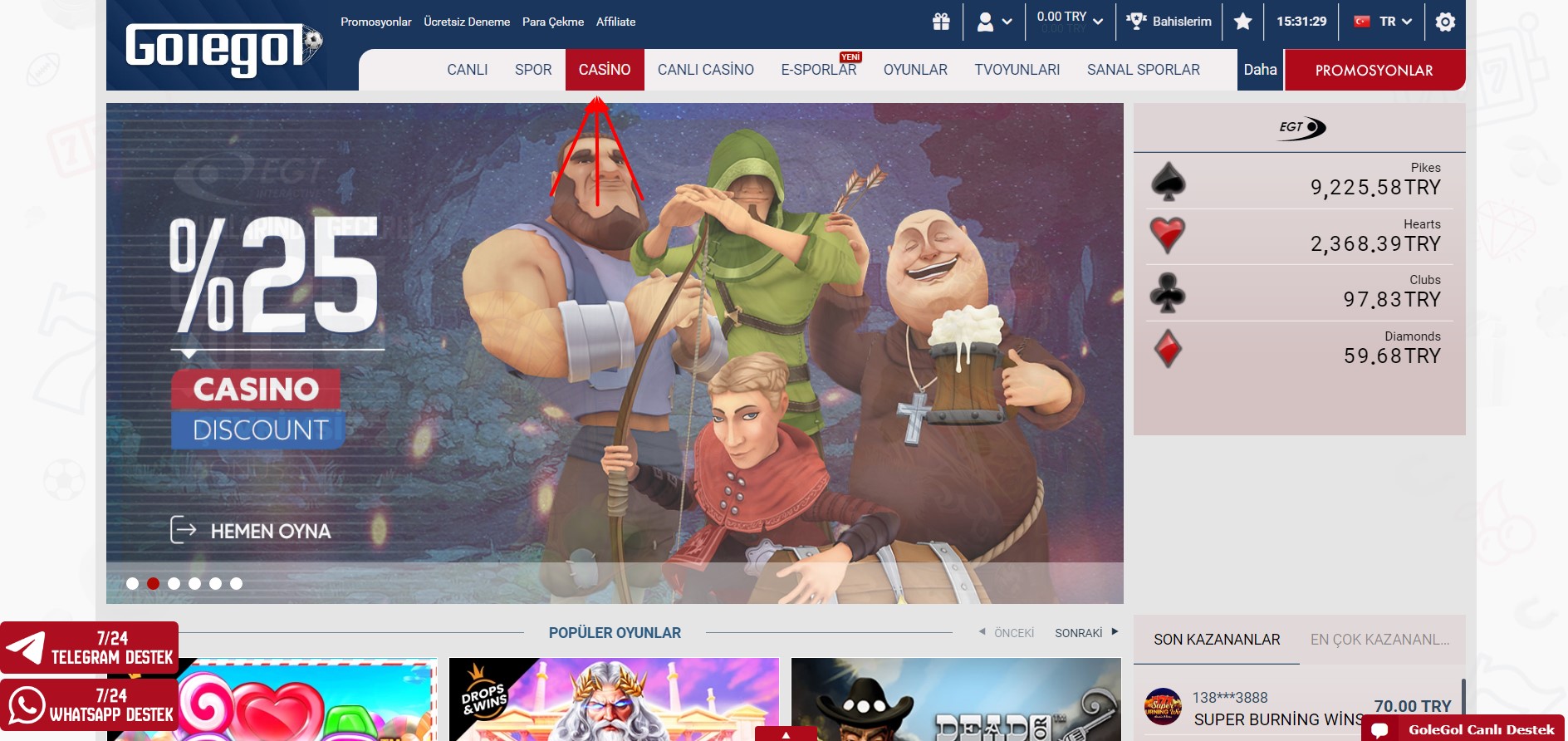Click the Bahislerim link
The height and width of the screenshot is (741, 1568).
click(x=1182, y=22)
